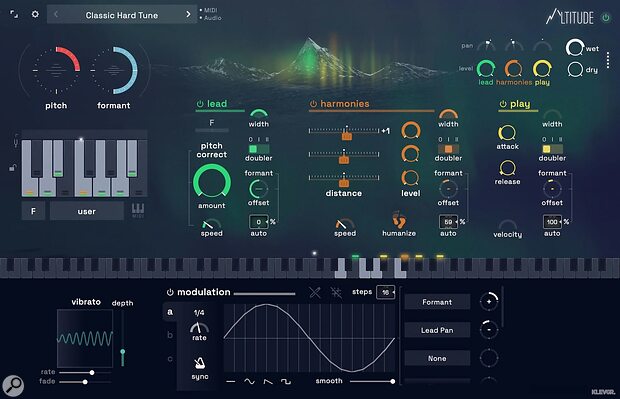The image size is (620, 399).
Task: Select the flat line waveform shape
Action: point(231,382)
